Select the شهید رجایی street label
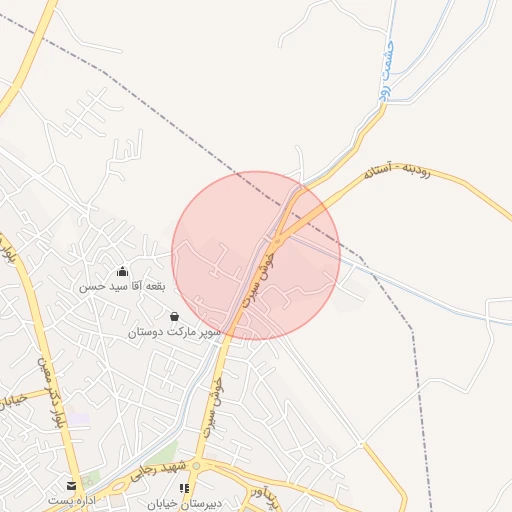Screen dimensions: 512x512 point(158,471)
